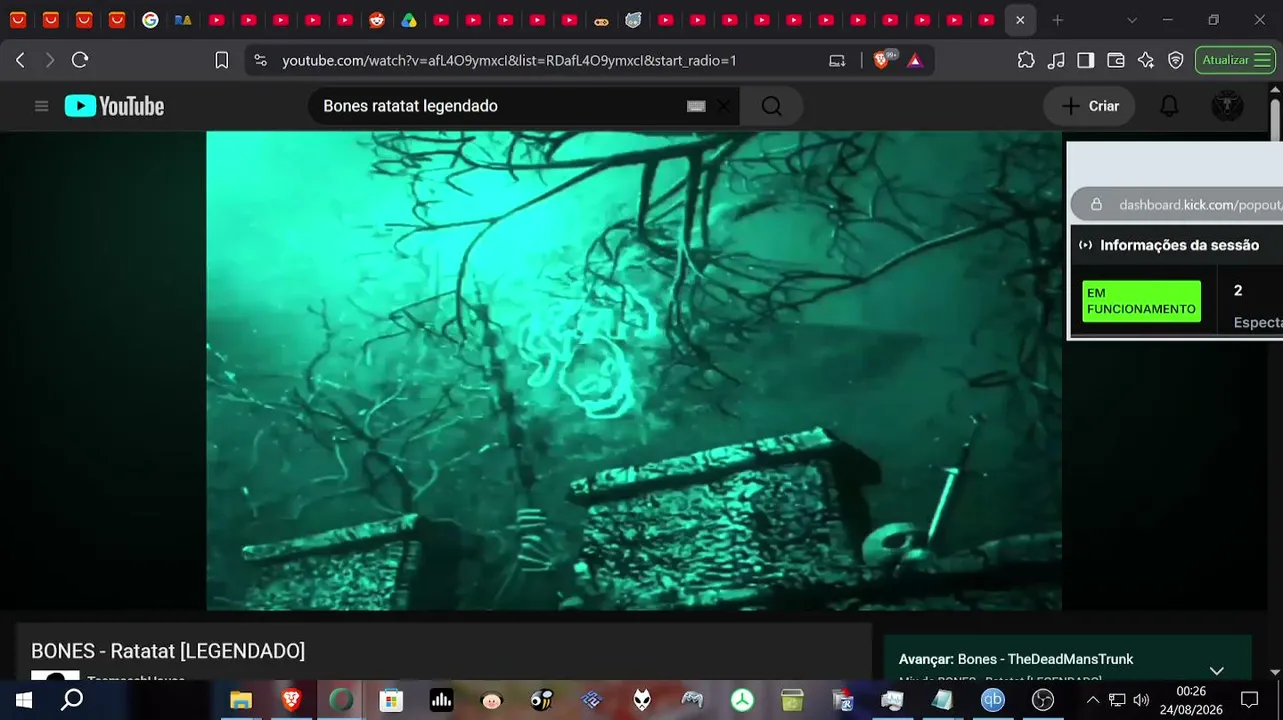The width and height of the screenshot is (1283, 720).
Task: Open Microsoft Store from the taskbar
Action: pos(391,700)
